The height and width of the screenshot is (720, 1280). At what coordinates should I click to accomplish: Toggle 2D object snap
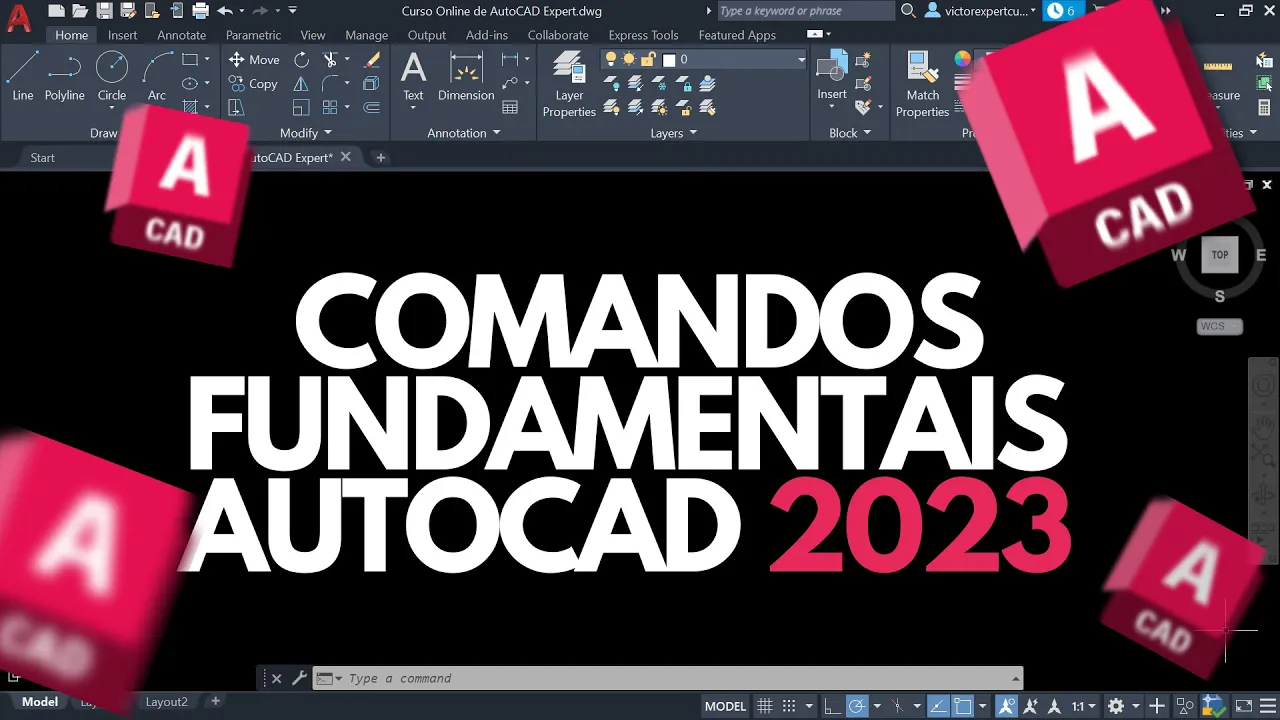962,706
